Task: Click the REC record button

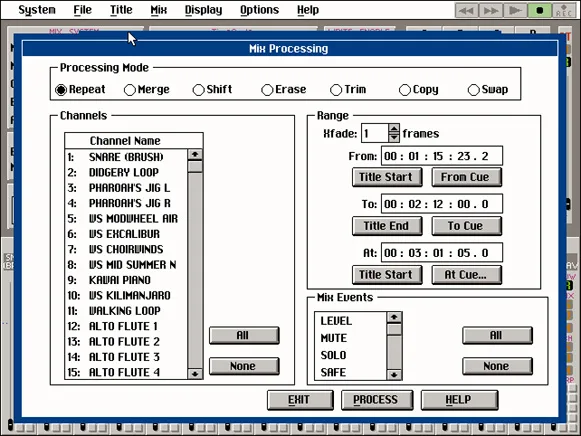Action: tap(564, 10)
